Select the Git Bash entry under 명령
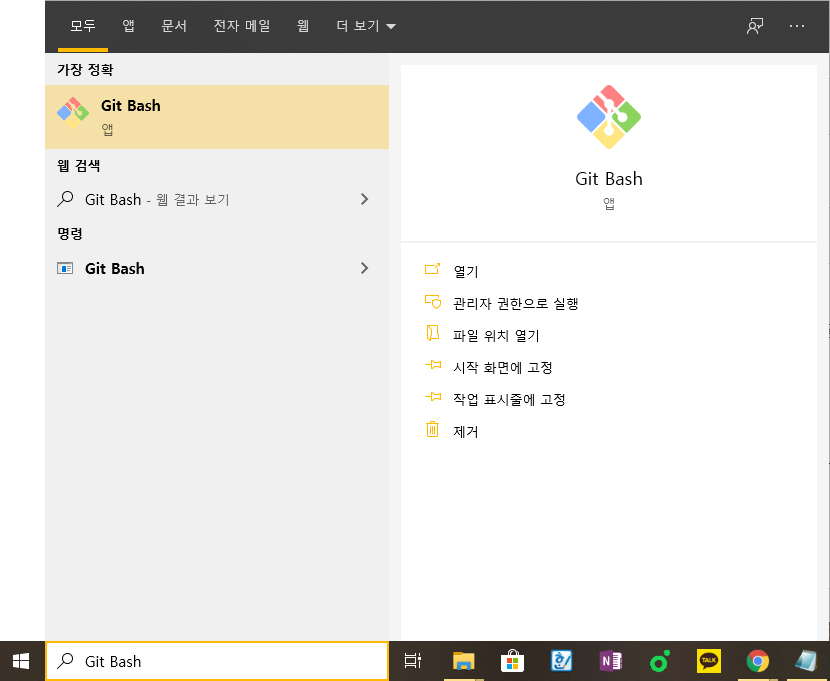Screen dimensions: 830x681 [217, 268]
